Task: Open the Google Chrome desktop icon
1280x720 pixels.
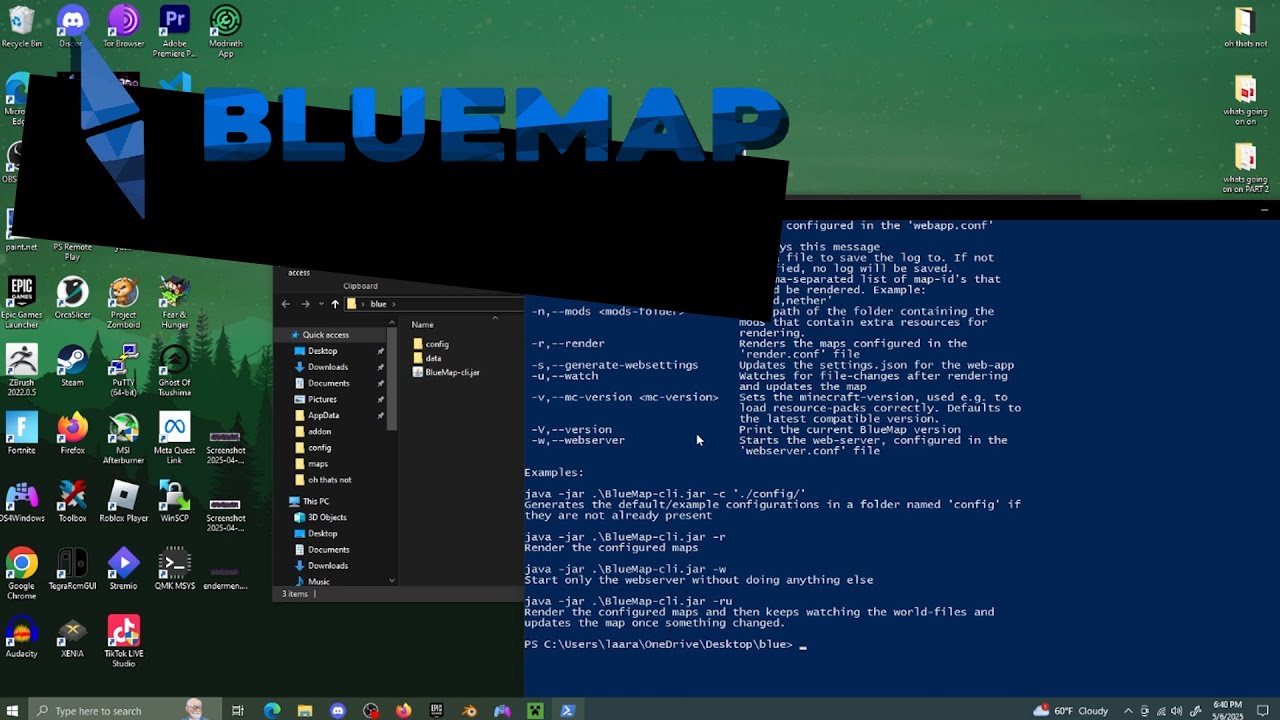Action: (22, 574)
